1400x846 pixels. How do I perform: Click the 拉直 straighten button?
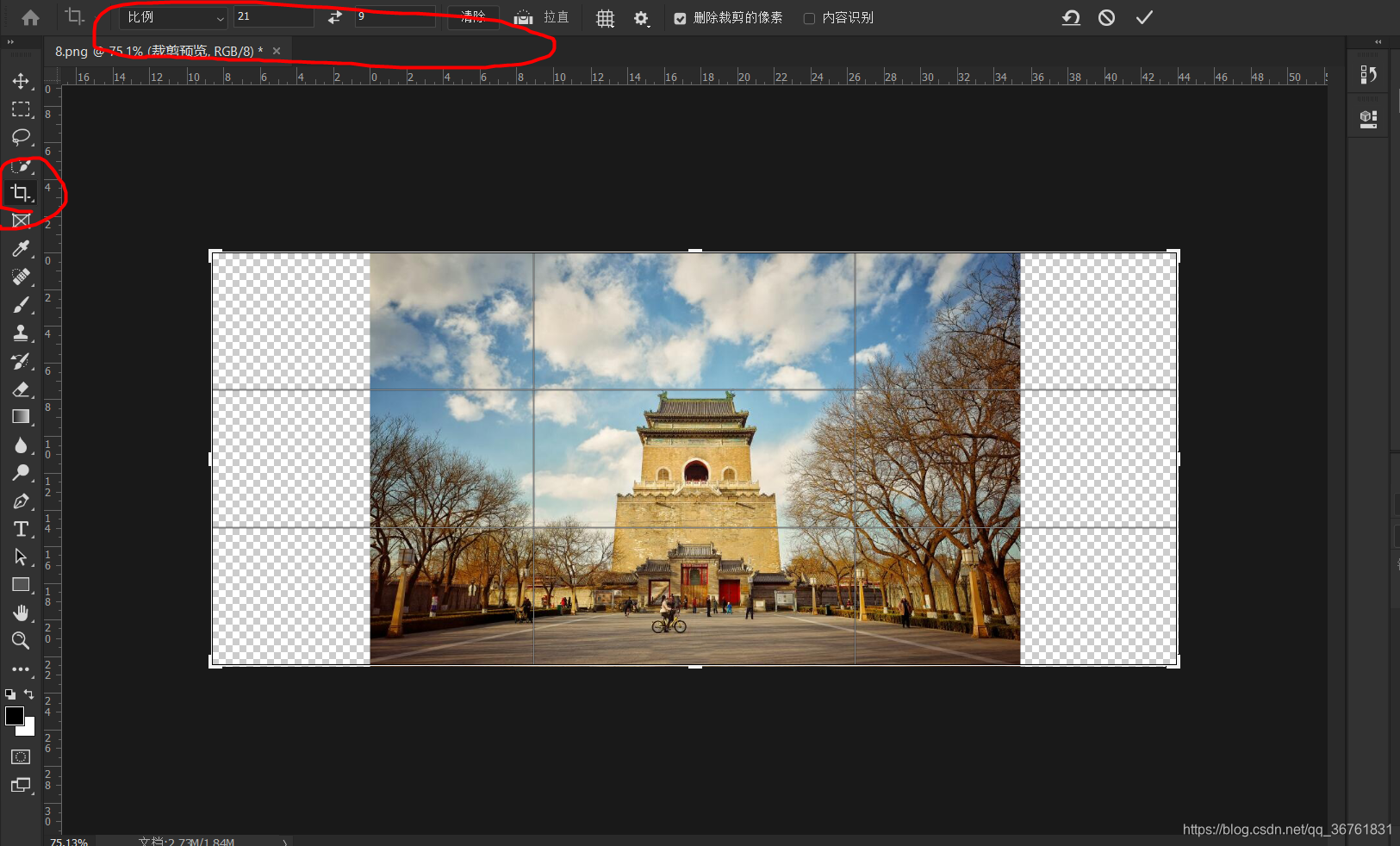pos(541,17)
